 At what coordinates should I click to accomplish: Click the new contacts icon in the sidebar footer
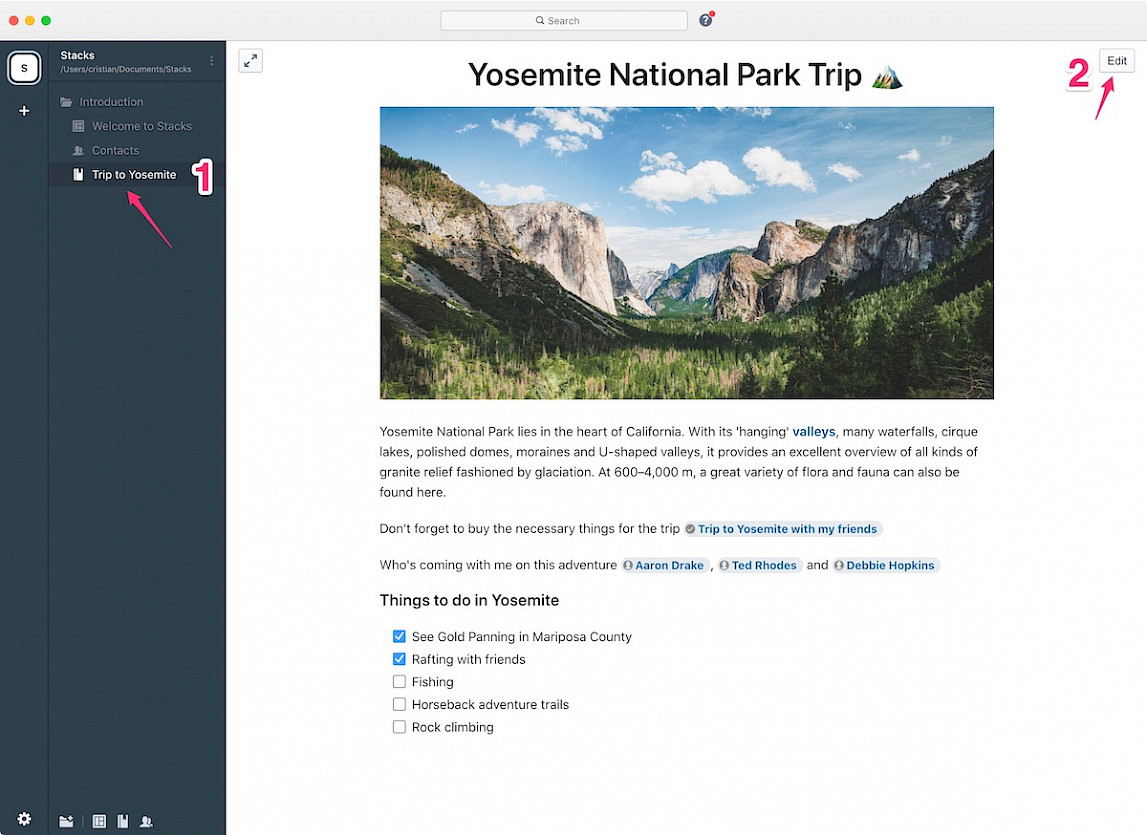tap(147, 821)
